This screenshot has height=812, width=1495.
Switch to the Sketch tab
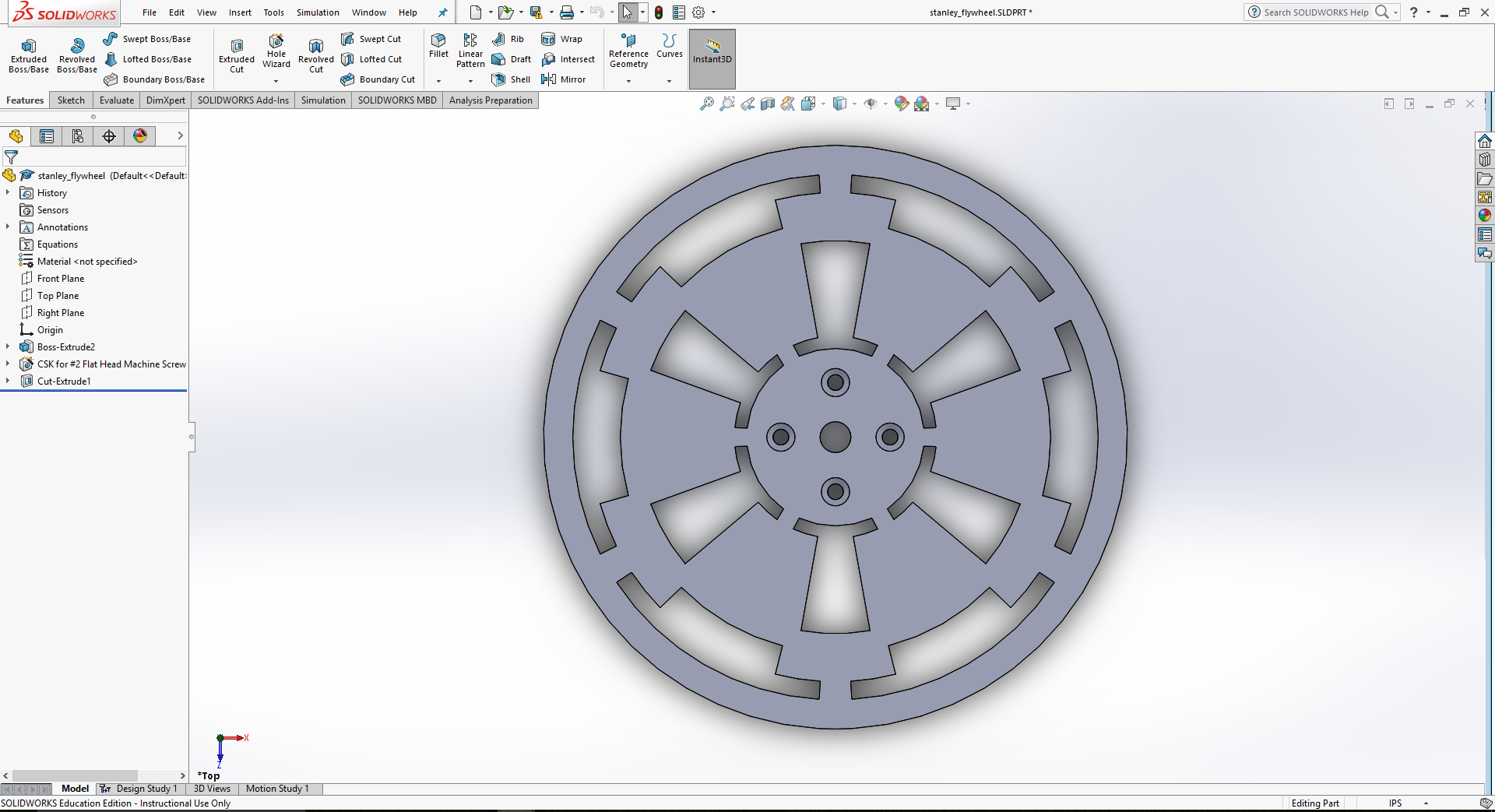[70, 100]
